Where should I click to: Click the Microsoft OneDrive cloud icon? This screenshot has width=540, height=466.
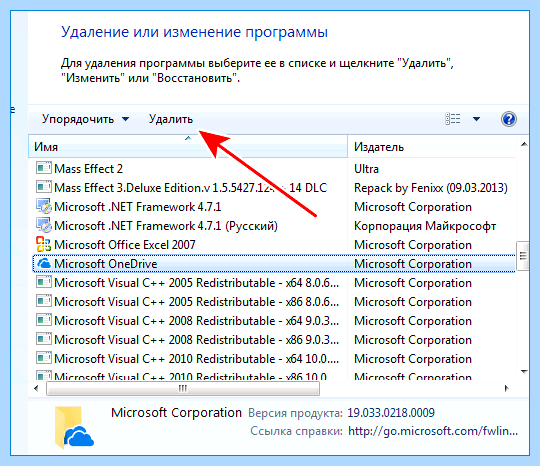[x=44, y=263]
